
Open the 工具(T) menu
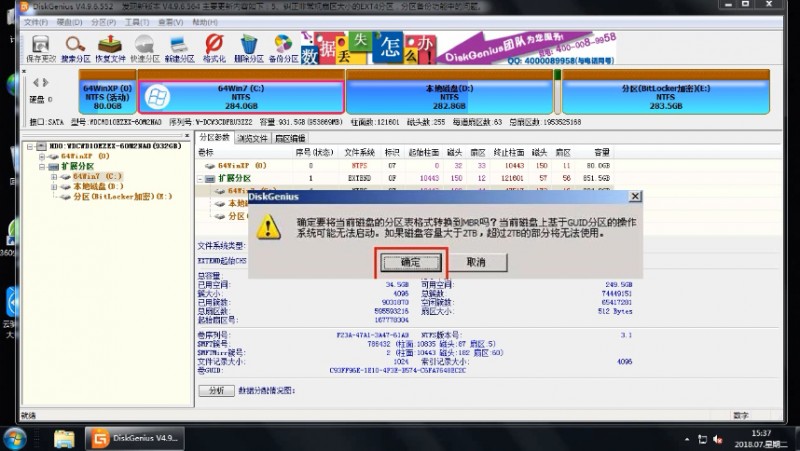coord(137,22)
